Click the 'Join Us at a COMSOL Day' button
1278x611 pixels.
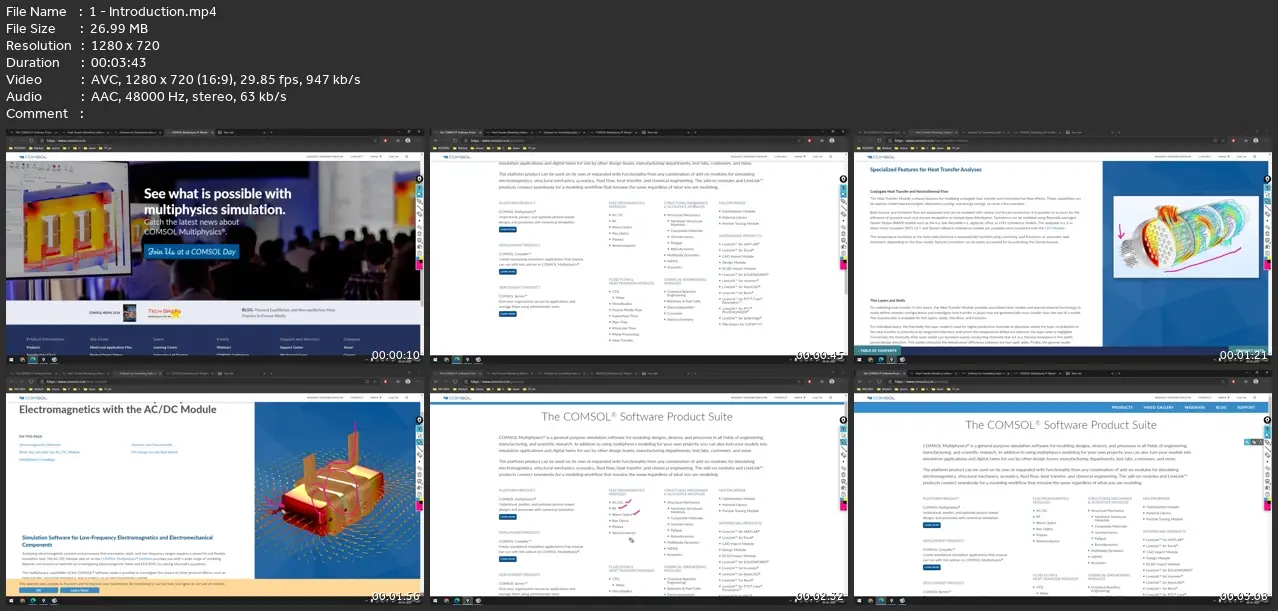[x=190, y=252]
